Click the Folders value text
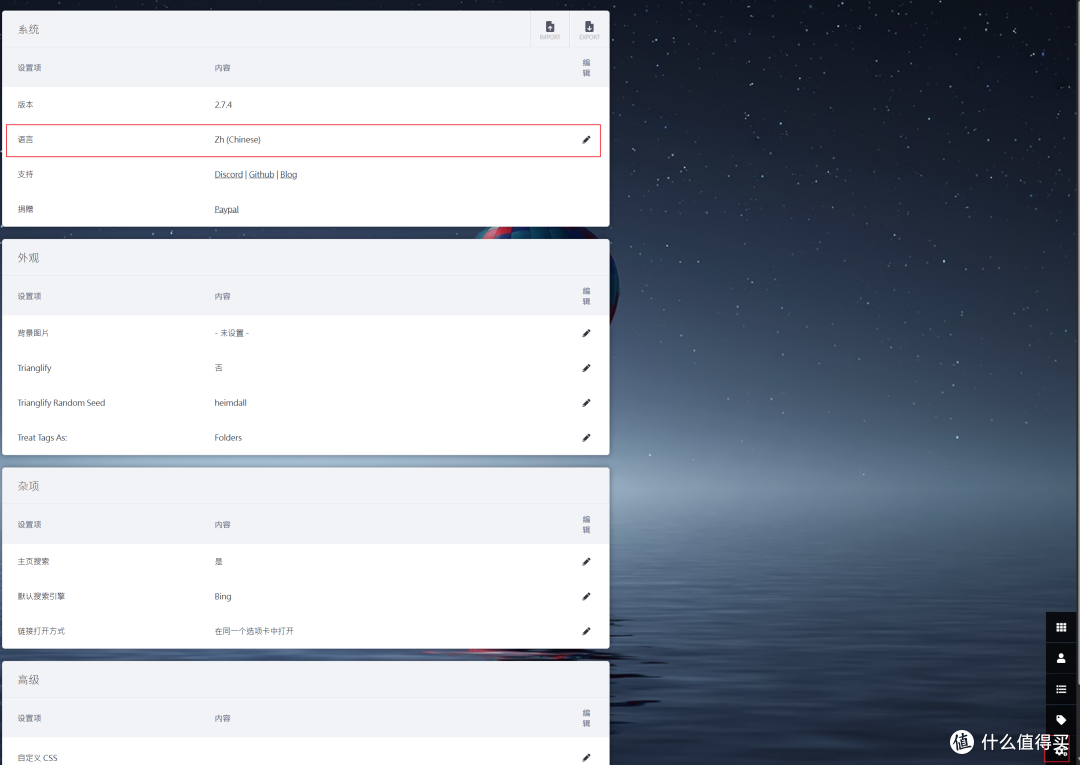The height and width of the screenshot is (765, 1080). coord(228,438)
